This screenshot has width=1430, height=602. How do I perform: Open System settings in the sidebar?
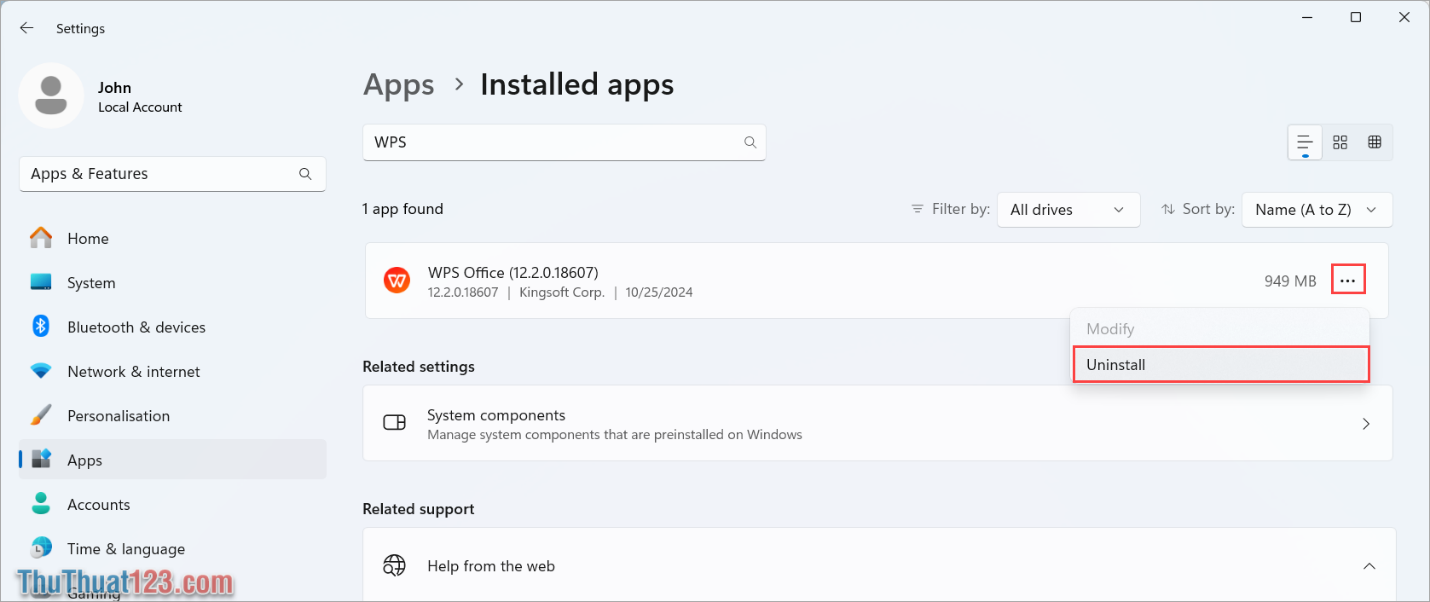pos(172,283)
